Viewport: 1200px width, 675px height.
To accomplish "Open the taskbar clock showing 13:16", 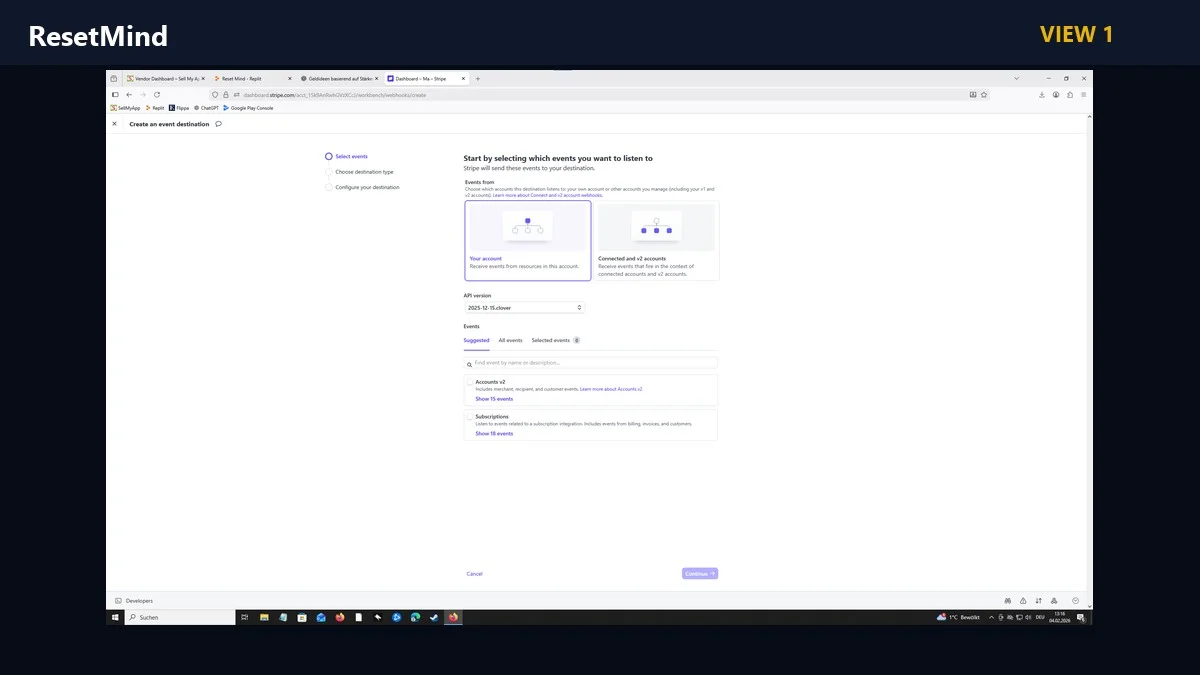I will coord(1059,618).
